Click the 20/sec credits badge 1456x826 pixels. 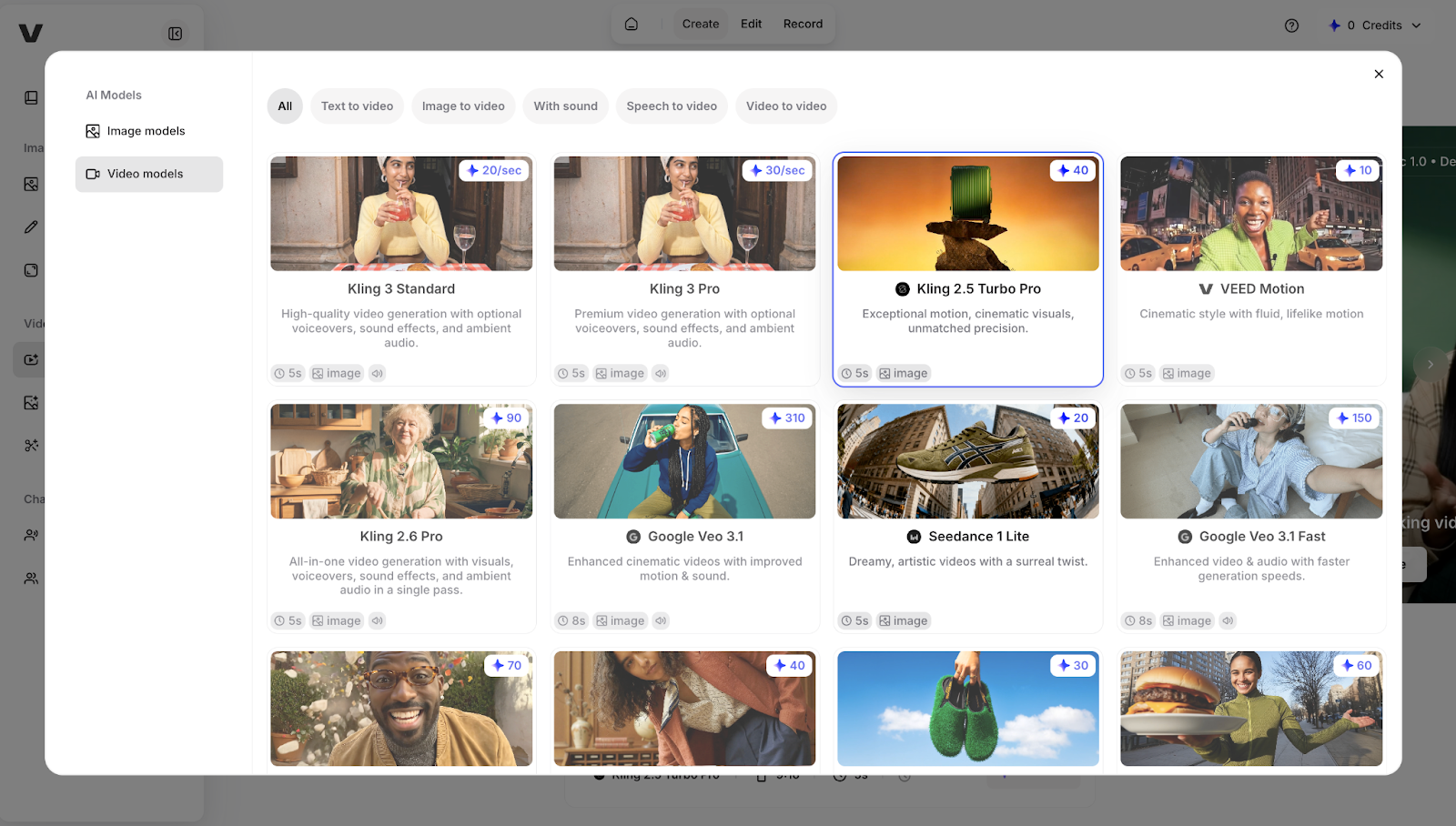click(494, 170)
